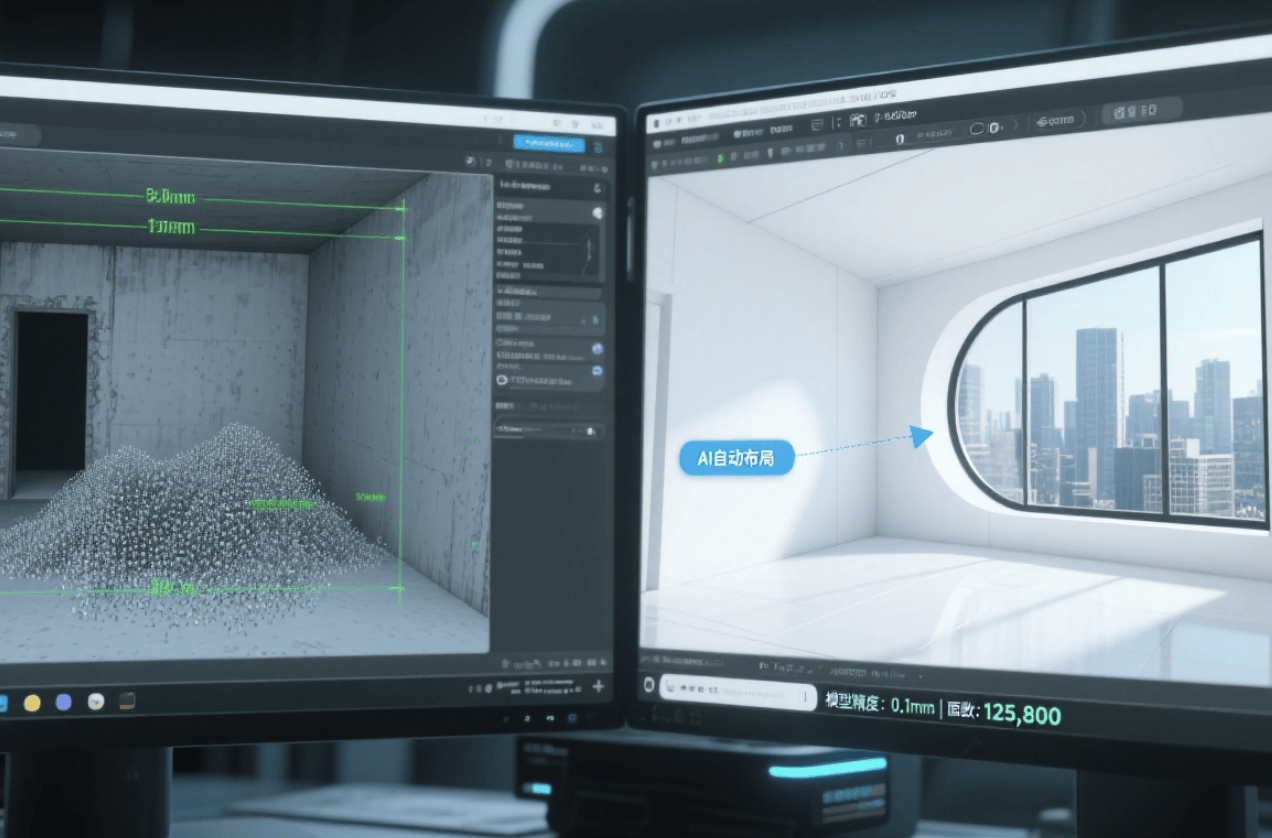Click the rounded outlined button in right toolbar
This screenshot has height=838, width=1272.
click(1058, 120)
